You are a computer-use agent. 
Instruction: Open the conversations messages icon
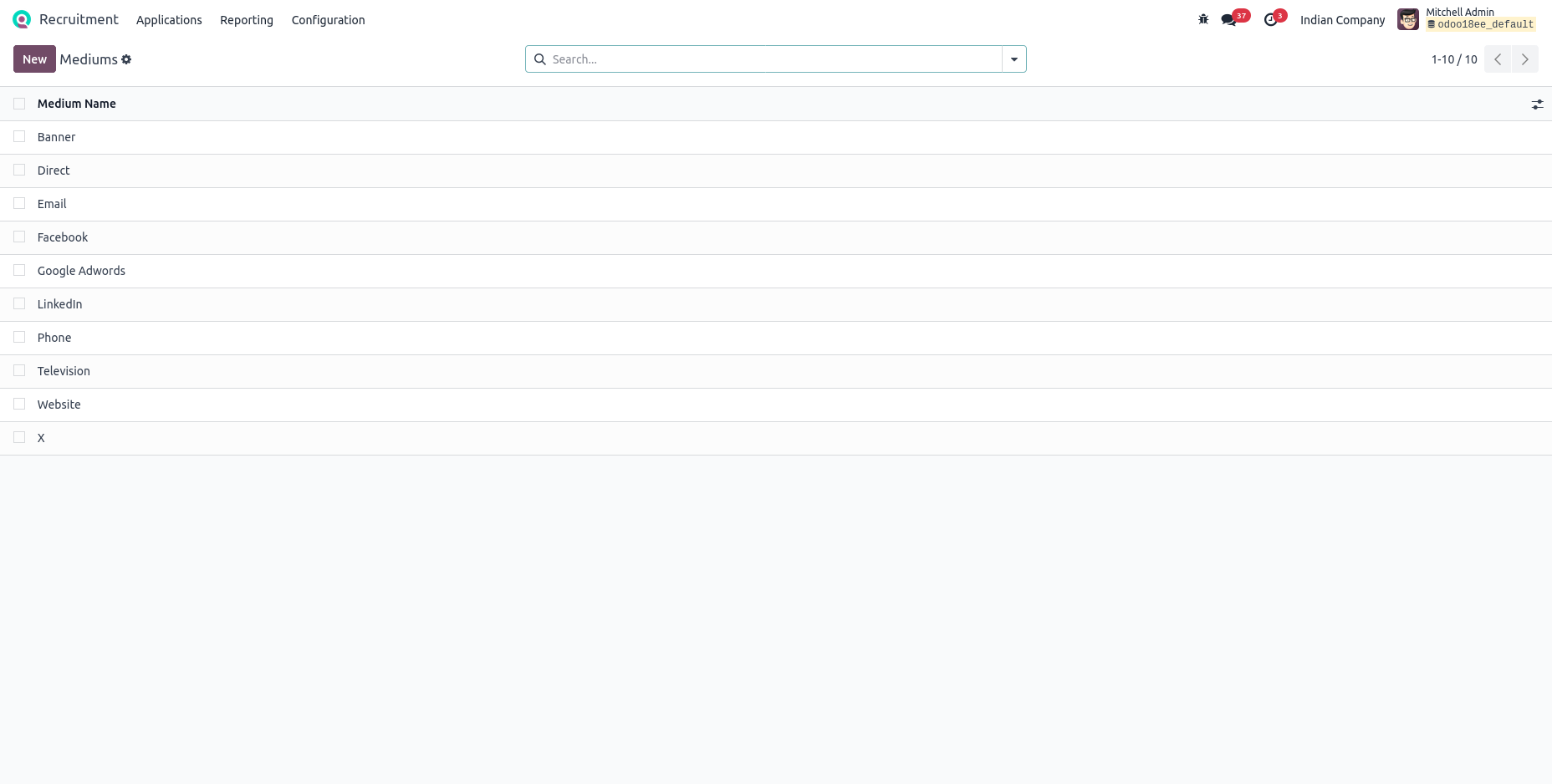coord(1228,20)
